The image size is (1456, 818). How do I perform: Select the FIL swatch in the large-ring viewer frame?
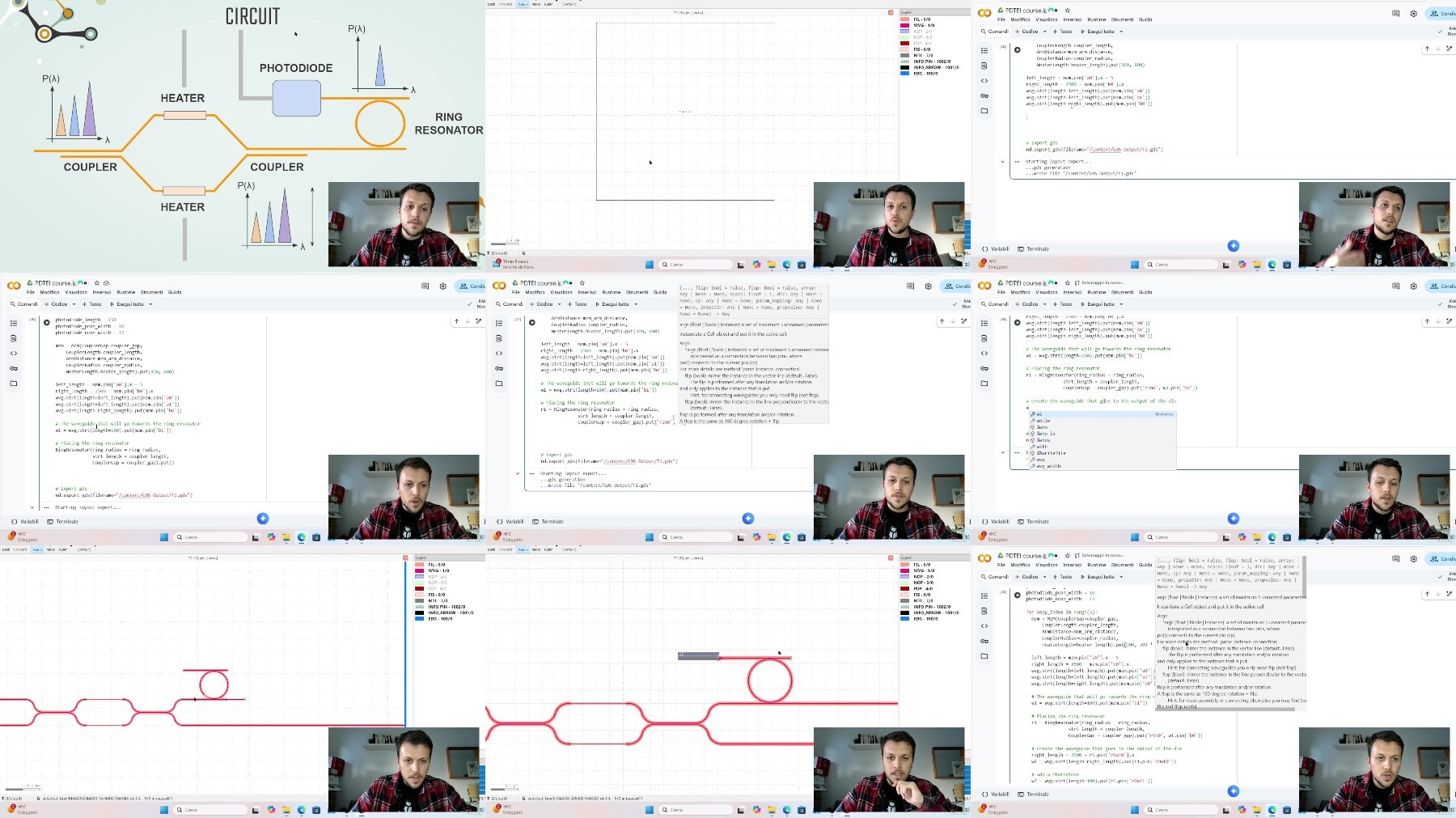pos(905,565)
